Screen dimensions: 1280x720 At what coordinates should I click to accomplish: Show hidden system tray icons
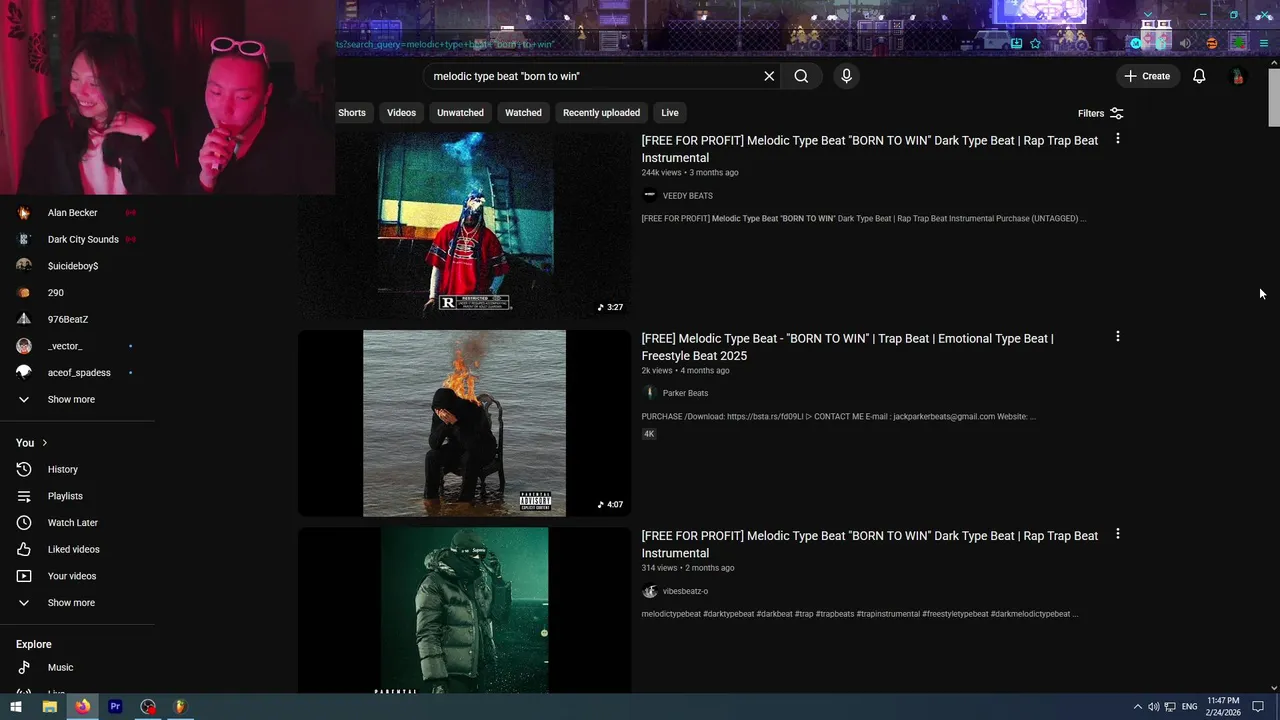[1137, 707]
